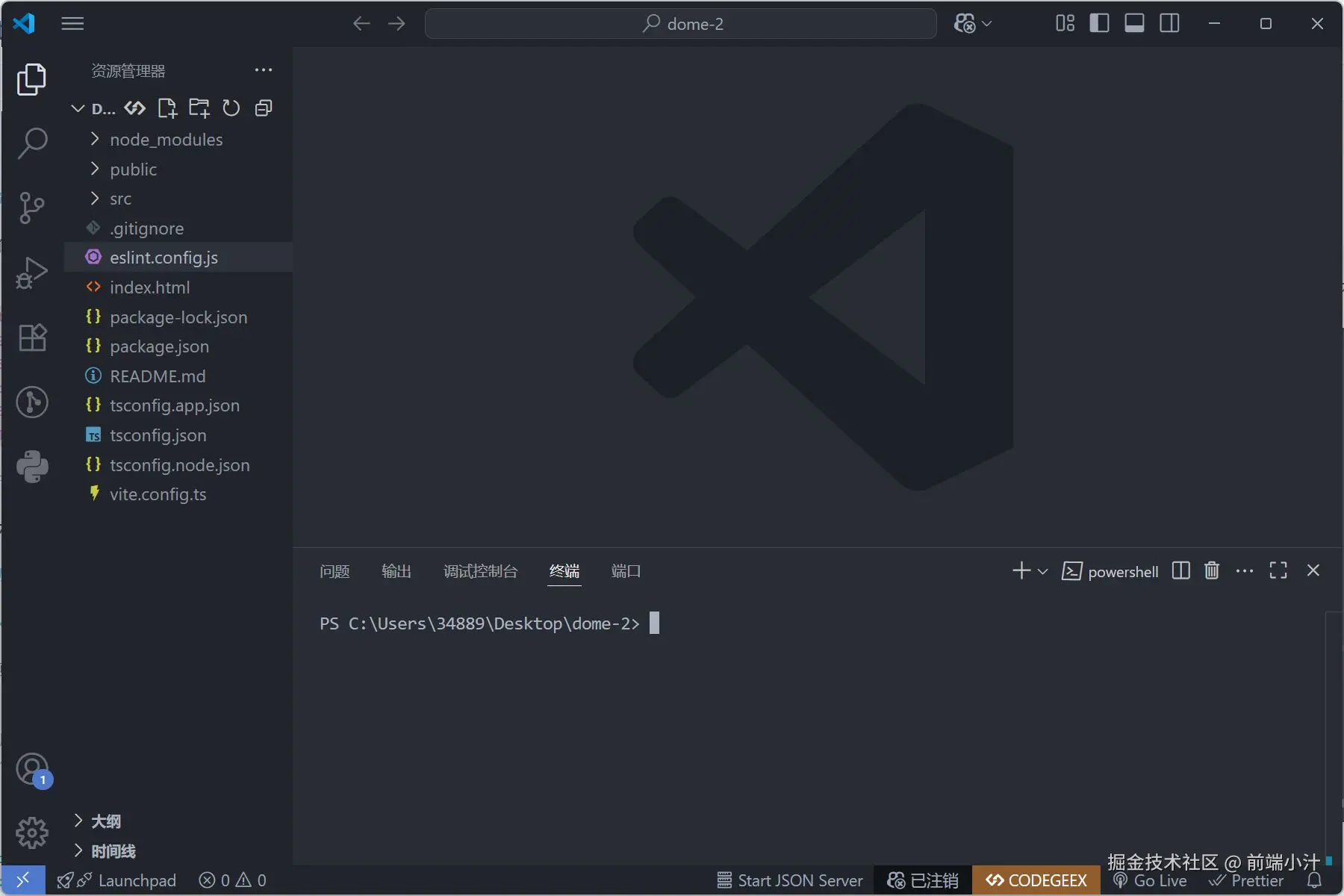
Task: Open the hamburger application menu
Action: coord(72,24)
